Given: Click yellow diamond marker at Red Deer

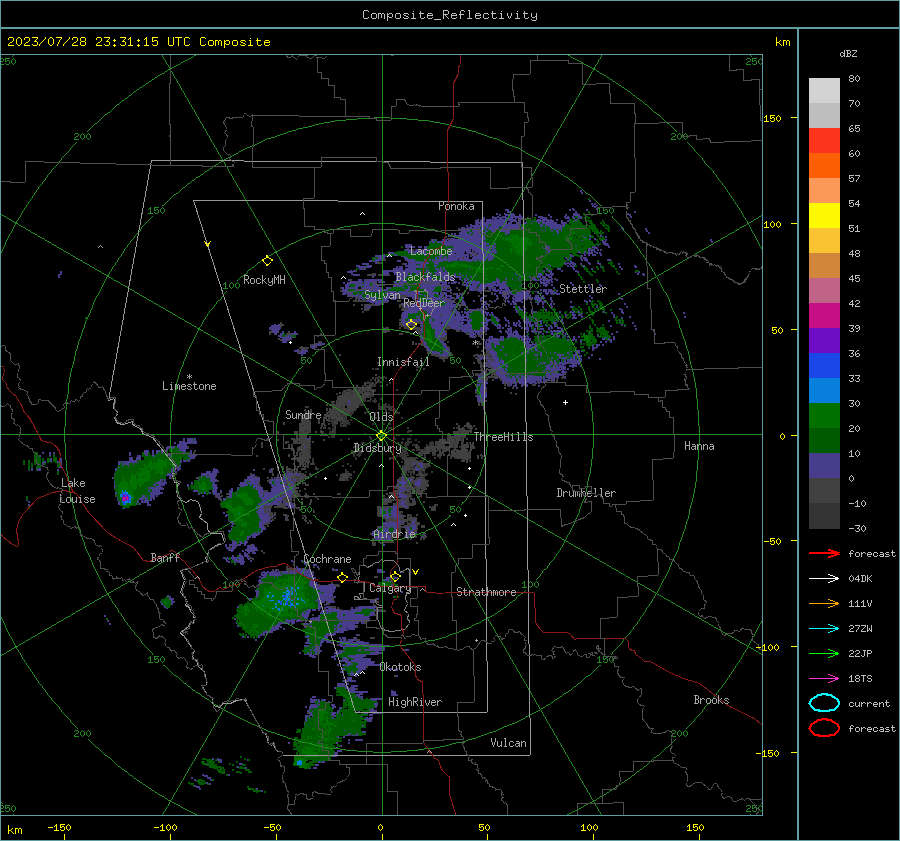Looking at the screenshot, I should tap(411, 325).
